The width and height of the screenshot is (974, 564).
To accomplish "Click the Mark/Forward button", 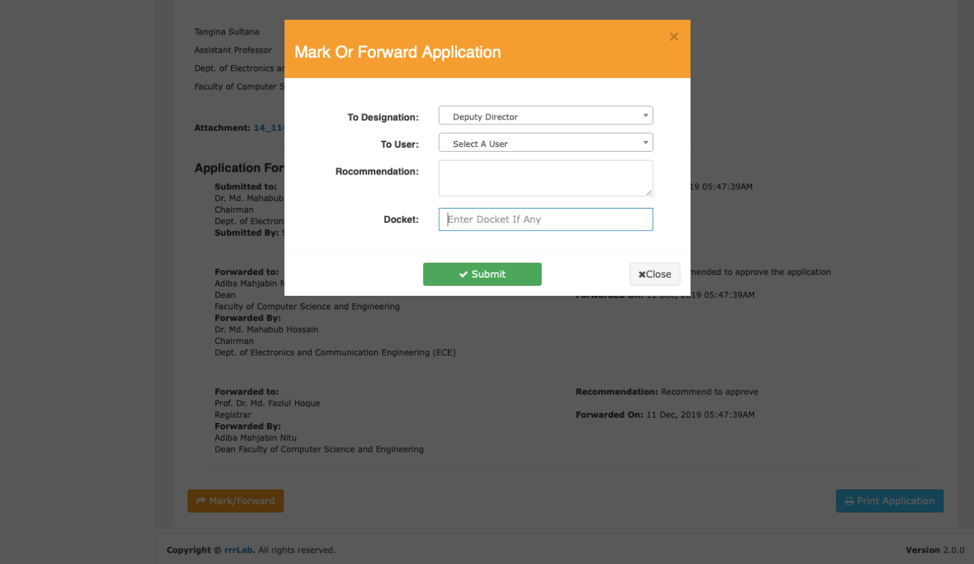I will (x=236, y=501).
